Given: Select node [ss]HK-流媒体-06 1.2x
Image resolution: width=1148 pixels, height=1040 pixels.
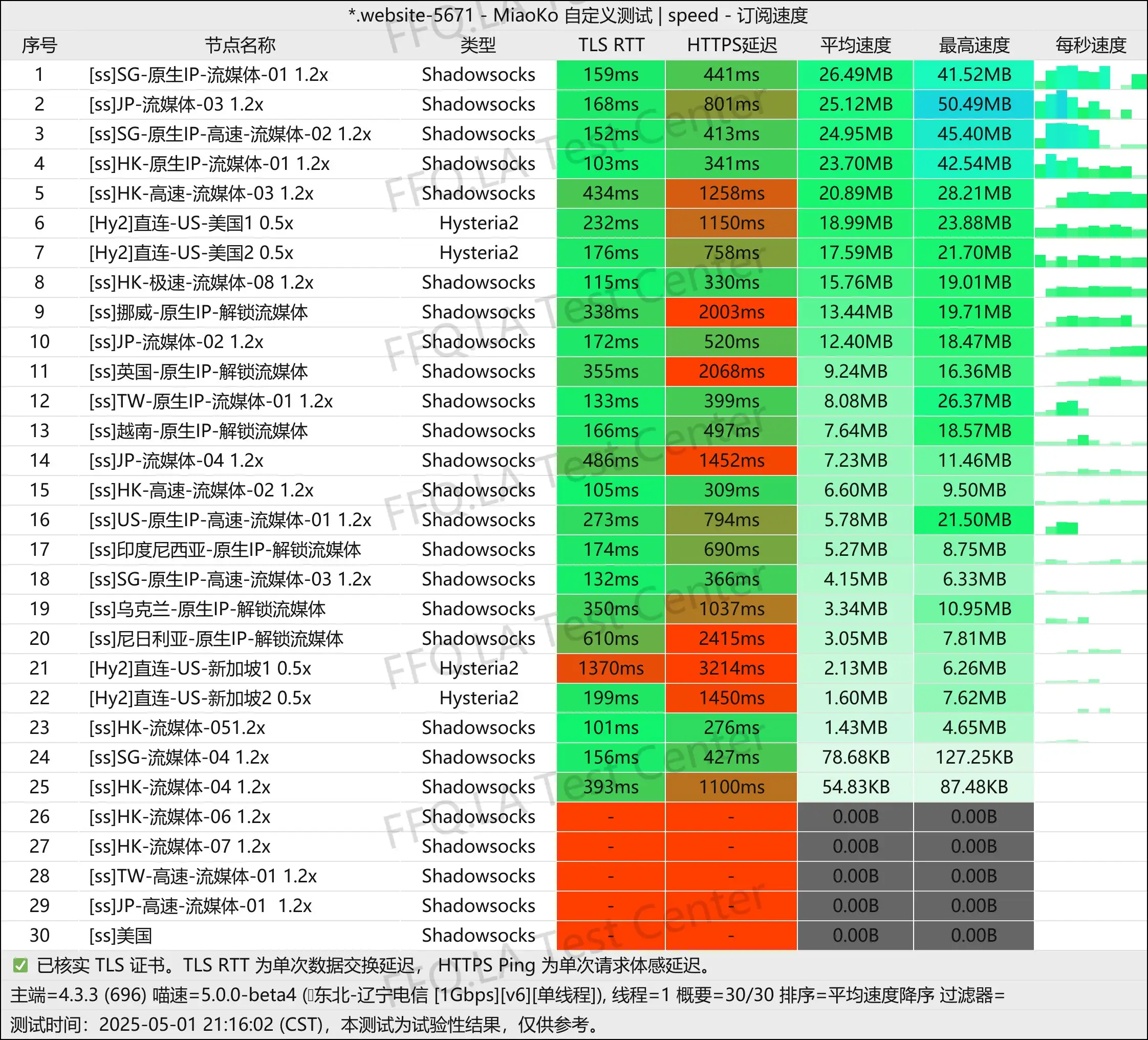Looking at the screenshot, I should coord(179,816).
